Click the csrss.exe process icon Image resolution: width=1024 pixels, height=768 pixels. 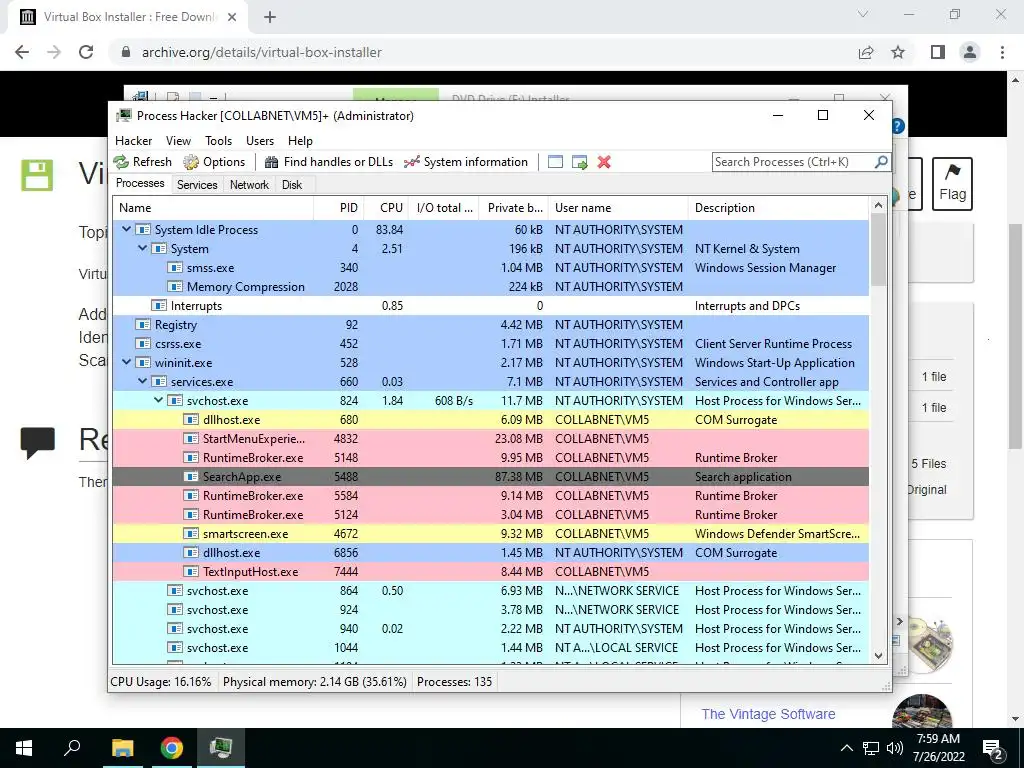pyautogui.click(x=142, y=344)
